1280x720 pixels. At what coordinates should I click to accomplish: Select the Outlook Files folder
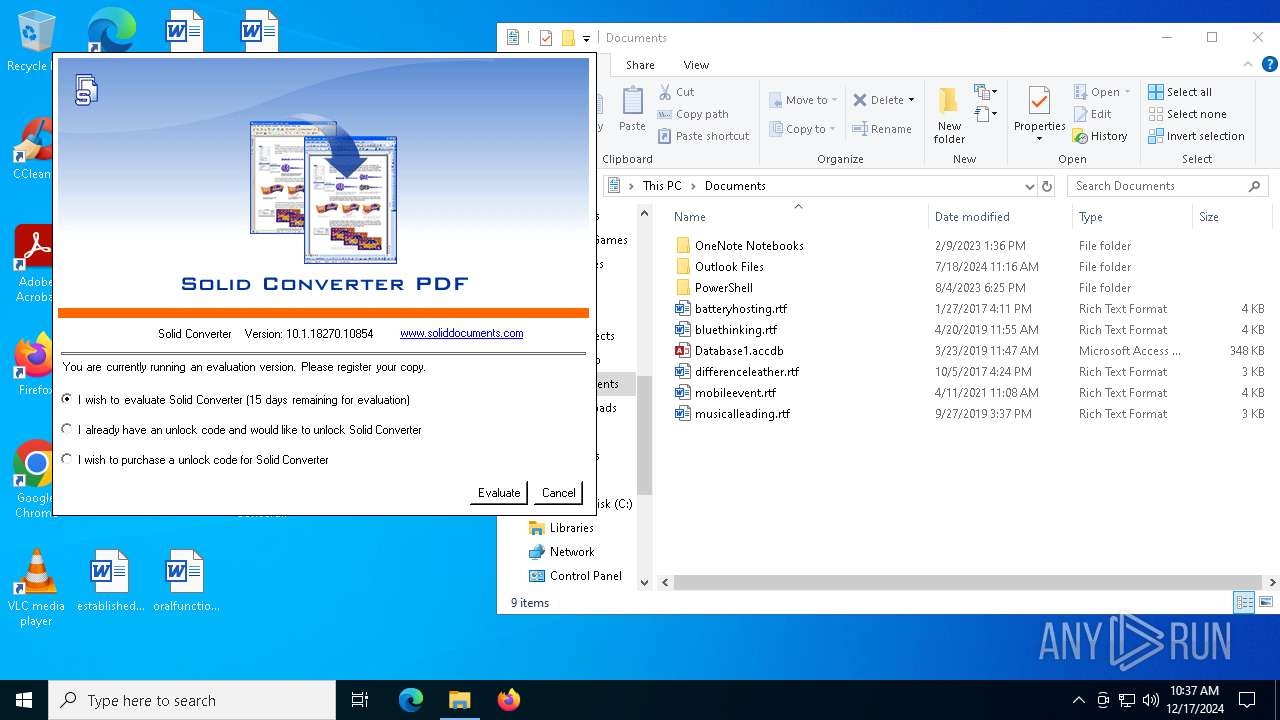(x=729, y=267)
